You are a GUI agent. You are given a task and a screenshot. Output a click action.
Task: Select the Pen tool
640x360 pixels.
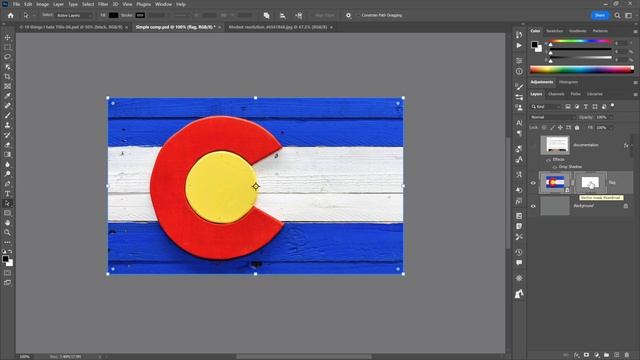(x=7, y=184)
